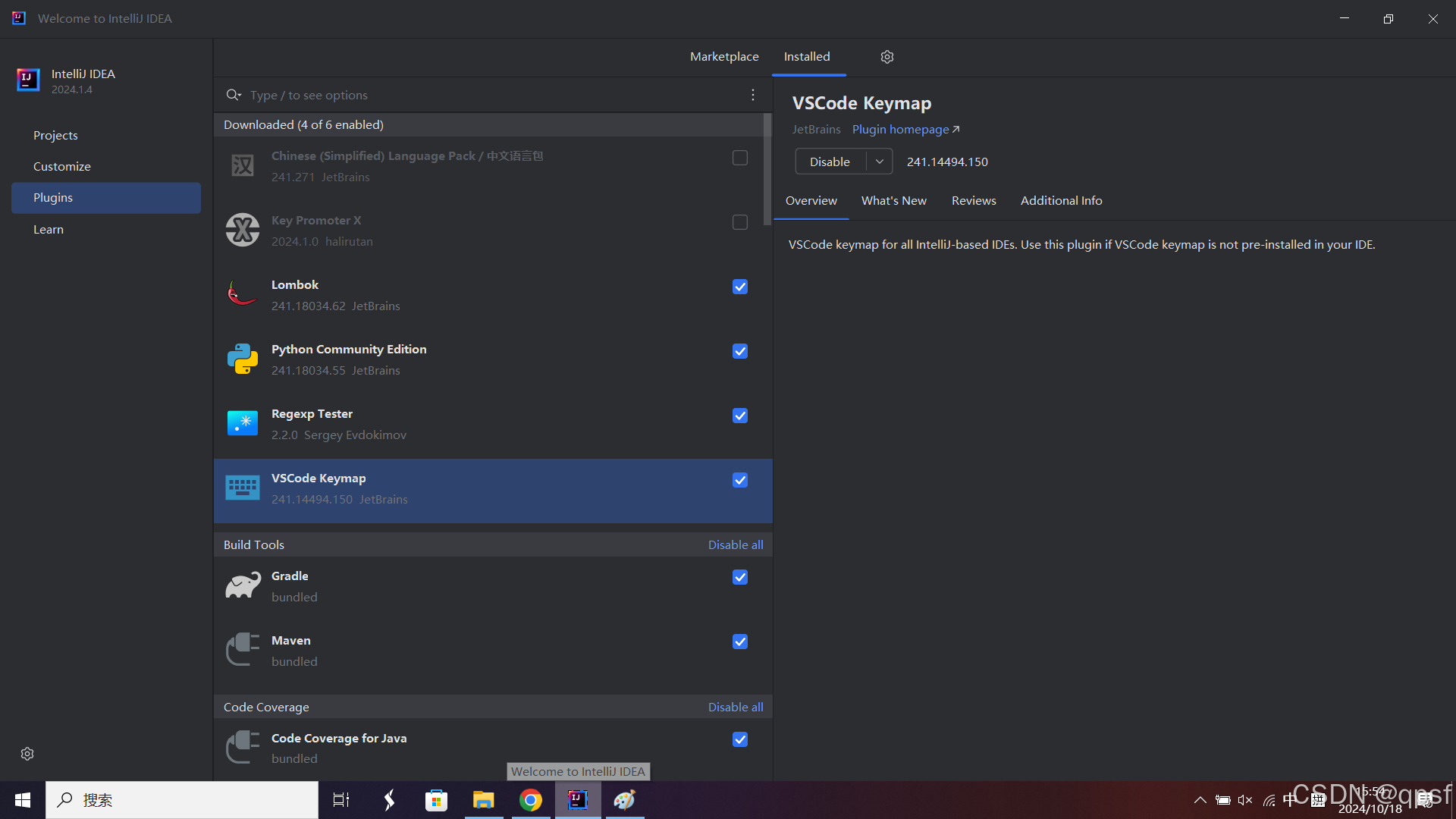Open IDE settings gear at bottom left
Screen dimensions: 1456x819
coord(27,754)
